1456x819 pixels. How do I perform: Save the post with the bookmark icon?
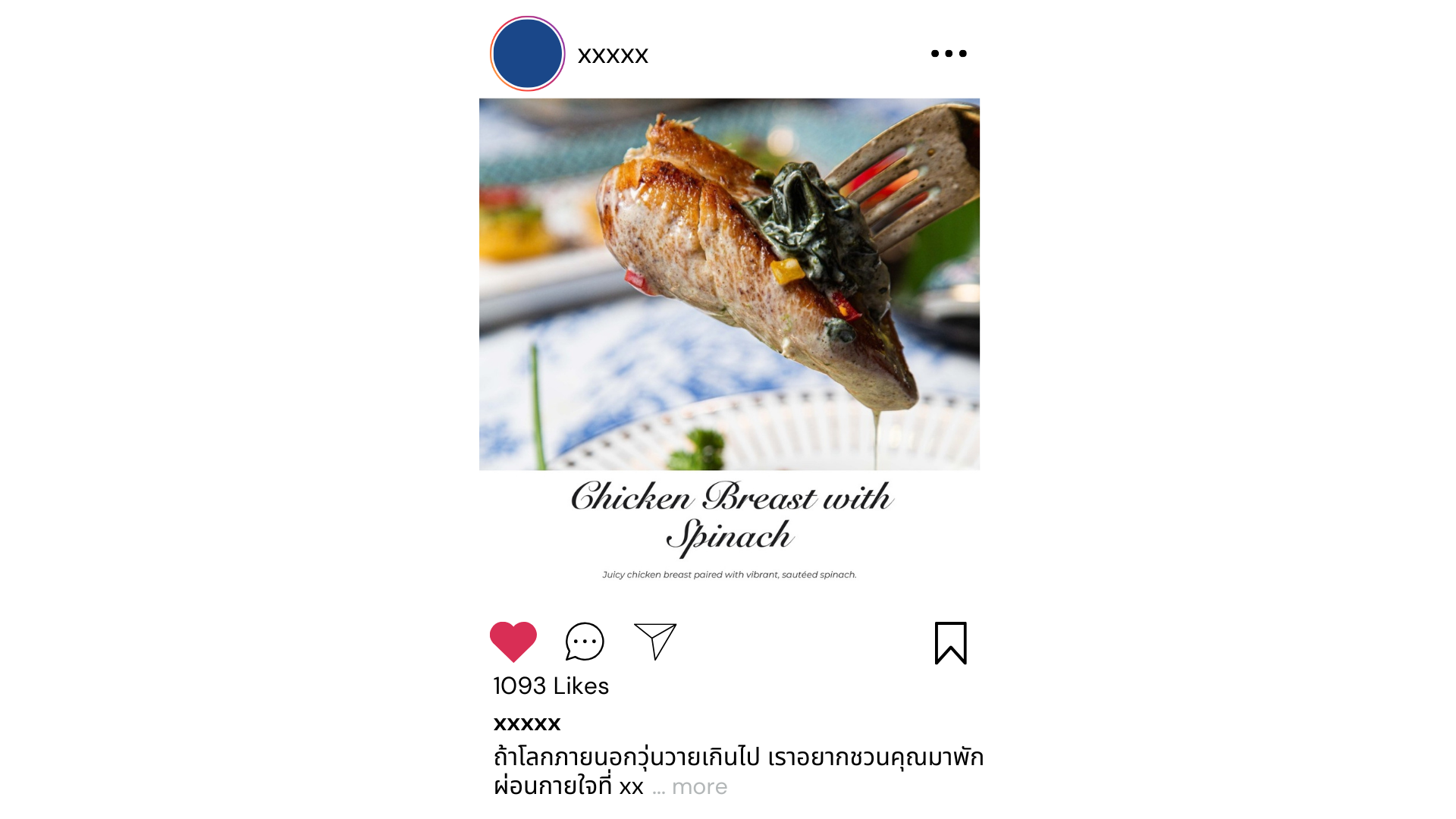pos(951,643)
